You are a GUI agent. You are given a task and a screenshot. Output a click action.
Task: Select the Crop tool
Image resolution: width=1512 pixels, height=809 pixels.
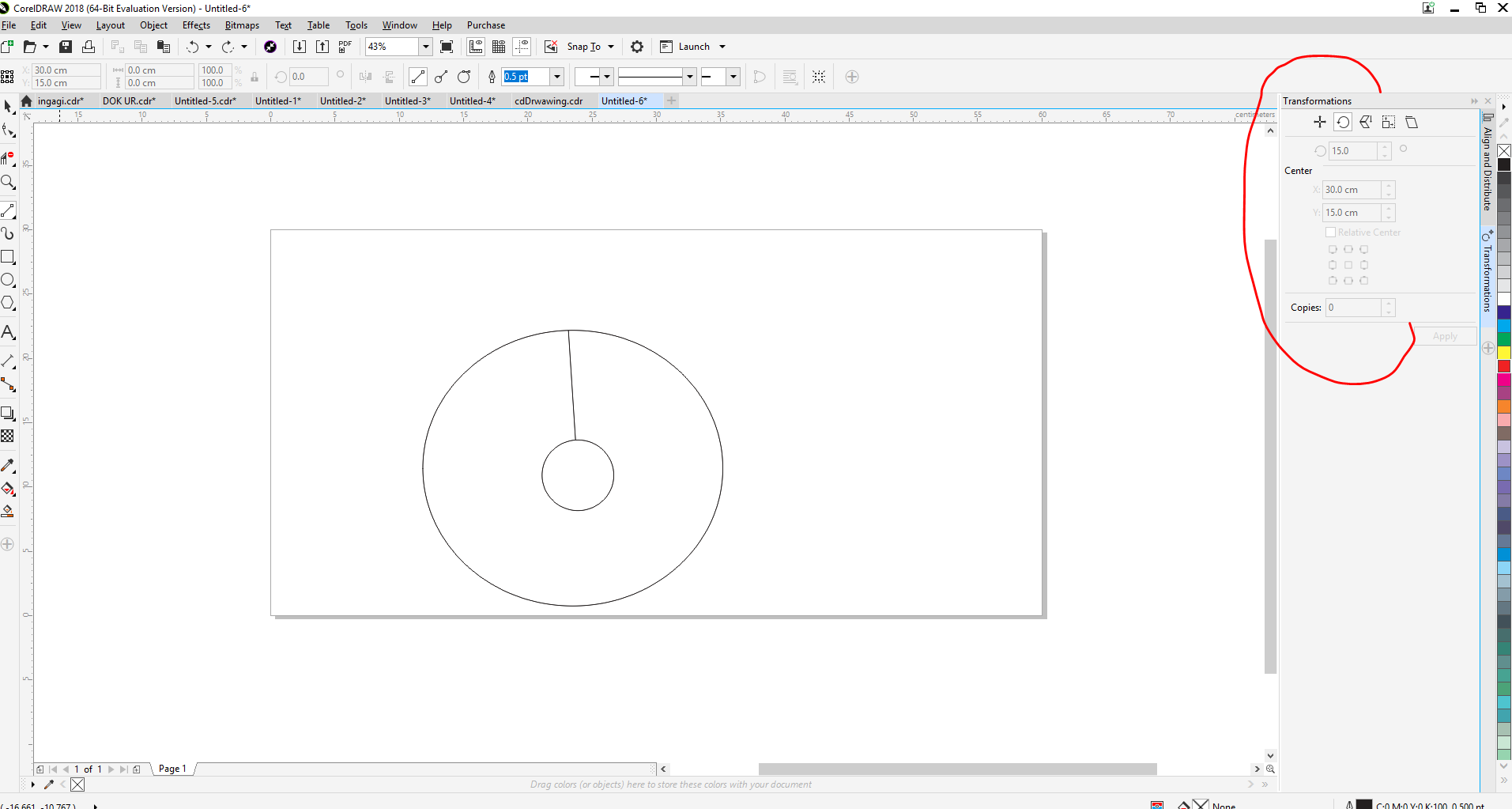click(x=9, y=157)
